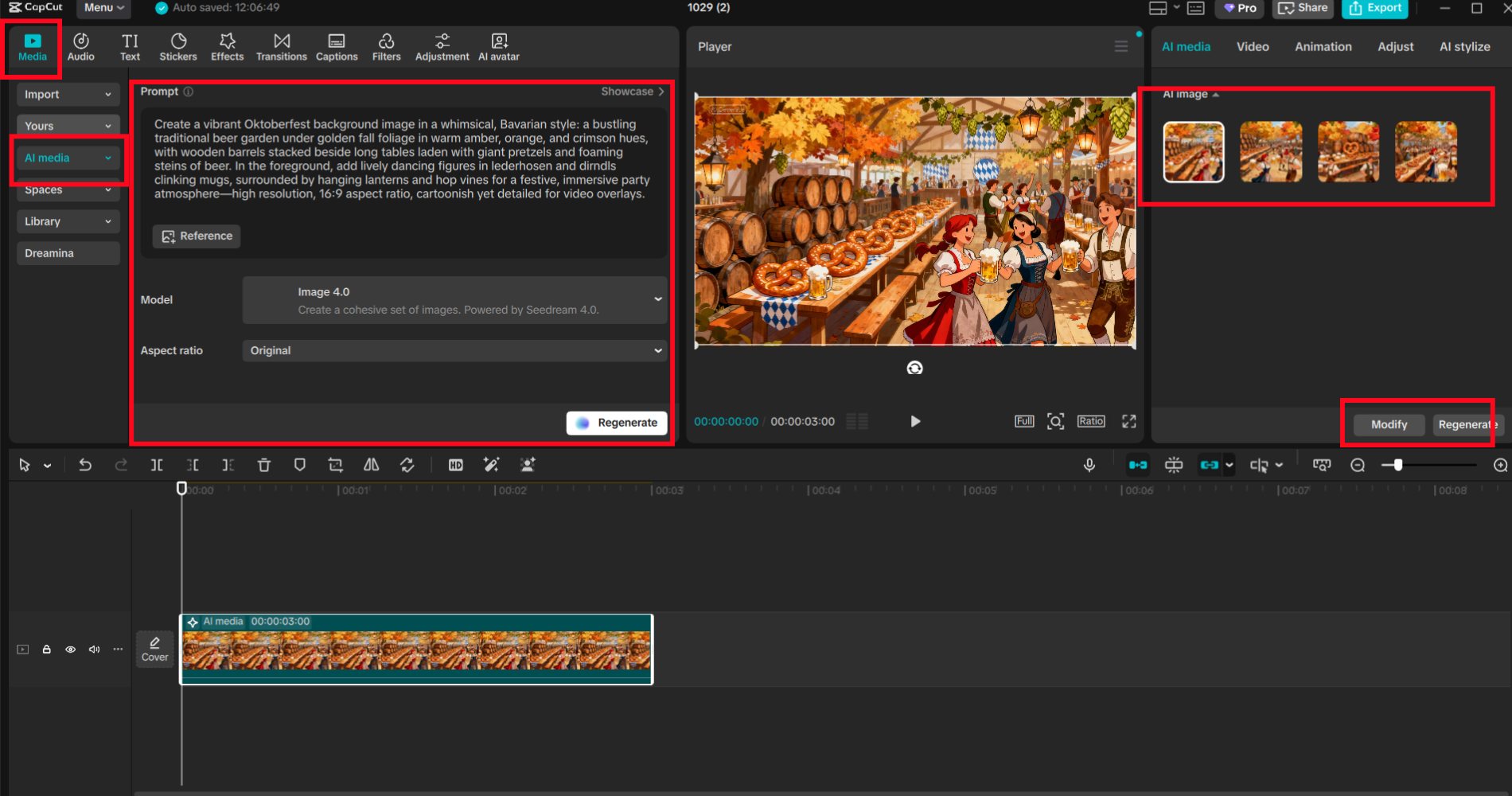The width and height of the screenshot is (1512, 796).
Task: Collapse the AI media section in the sidebar
Action: (x=109, y=158)
